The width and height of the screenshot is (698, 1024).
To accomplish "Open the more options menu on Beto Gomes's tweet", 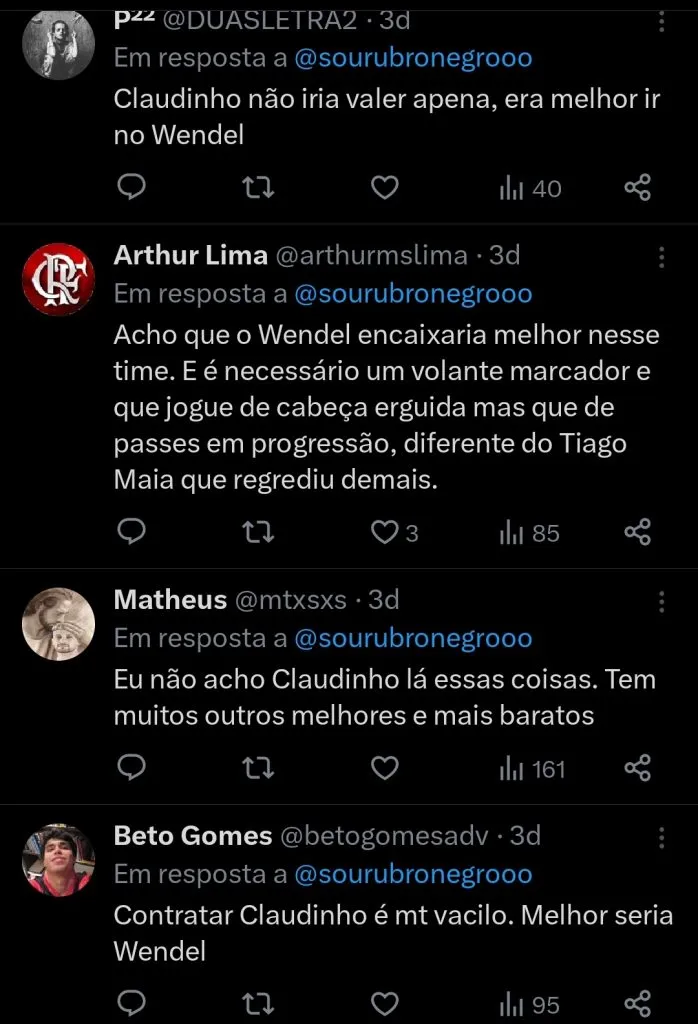I will pos(661,837).
